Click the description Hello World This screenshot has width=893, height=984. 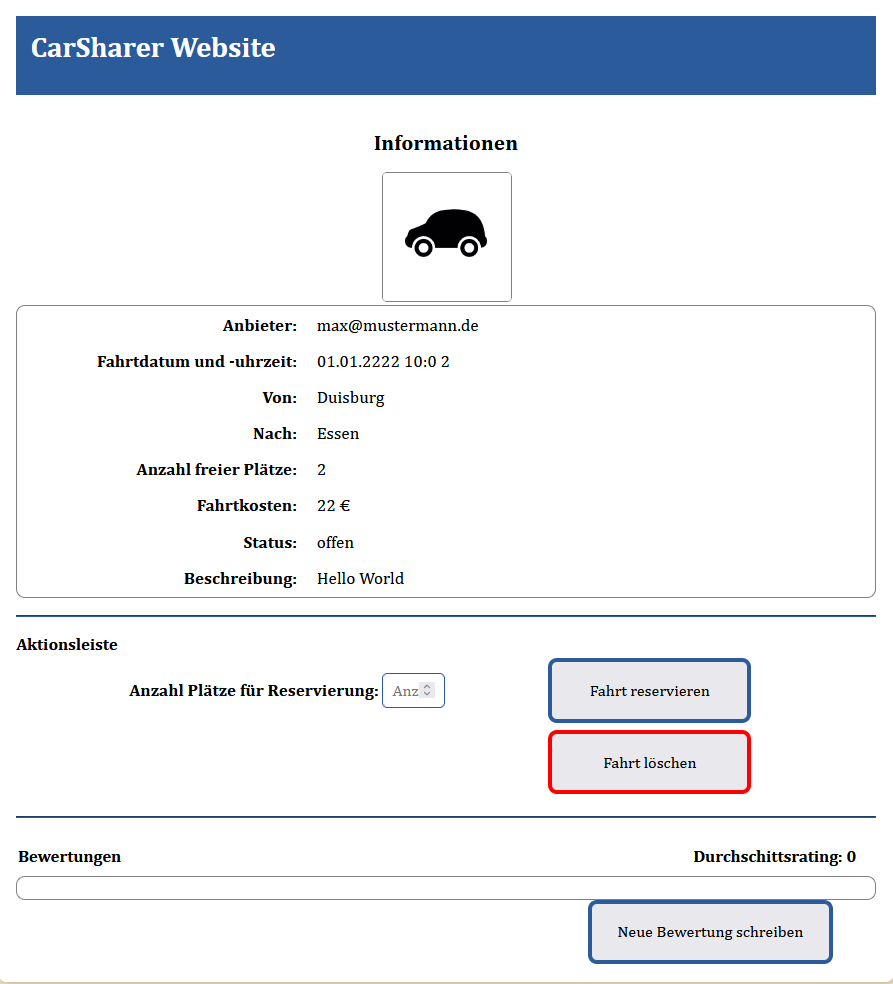(x=360, y=579)
